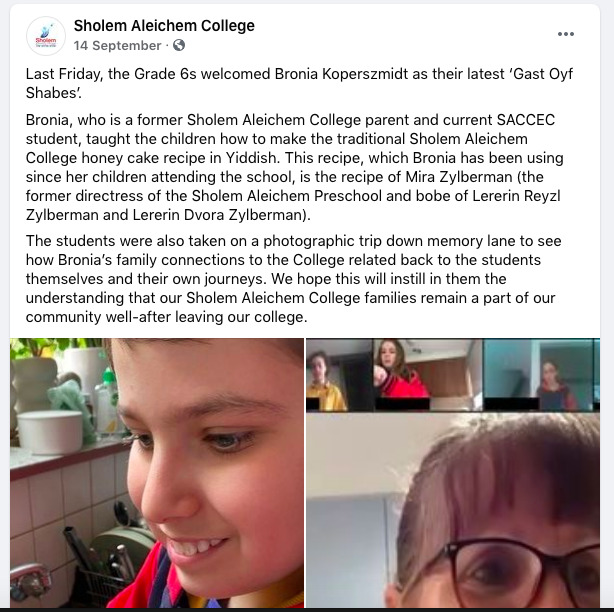Open the three-dot post options menu

tap(566, 34)
